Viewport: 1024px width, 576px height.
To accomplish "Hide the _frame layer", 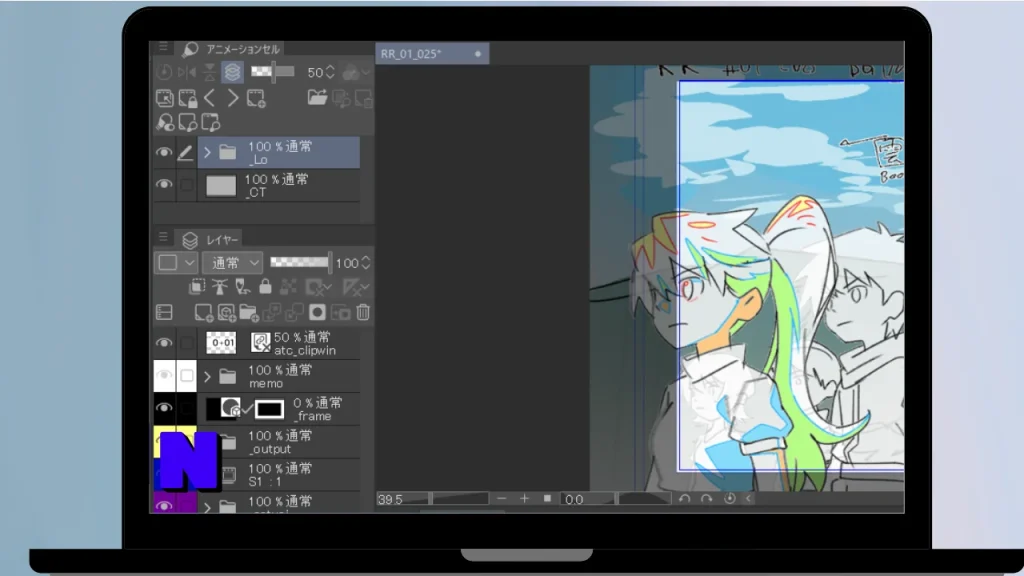I will (164, 408).
